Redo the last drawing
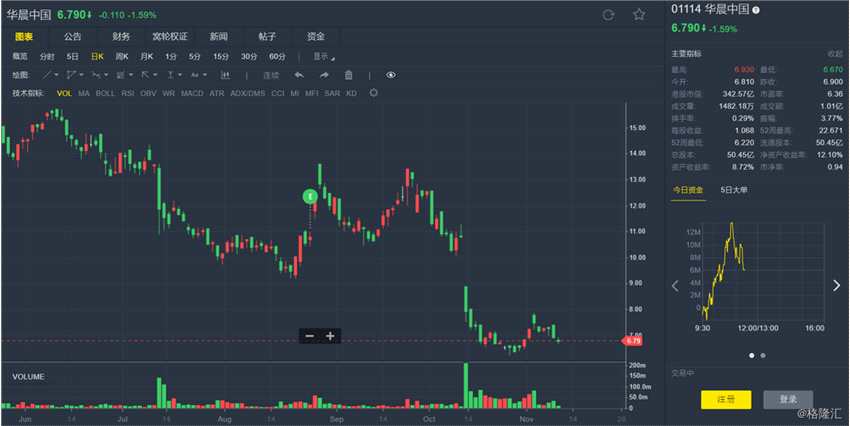 (324, 75)
